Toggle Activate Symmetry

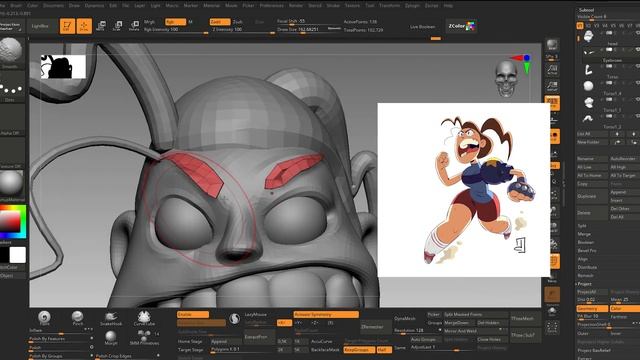(326, 314)
